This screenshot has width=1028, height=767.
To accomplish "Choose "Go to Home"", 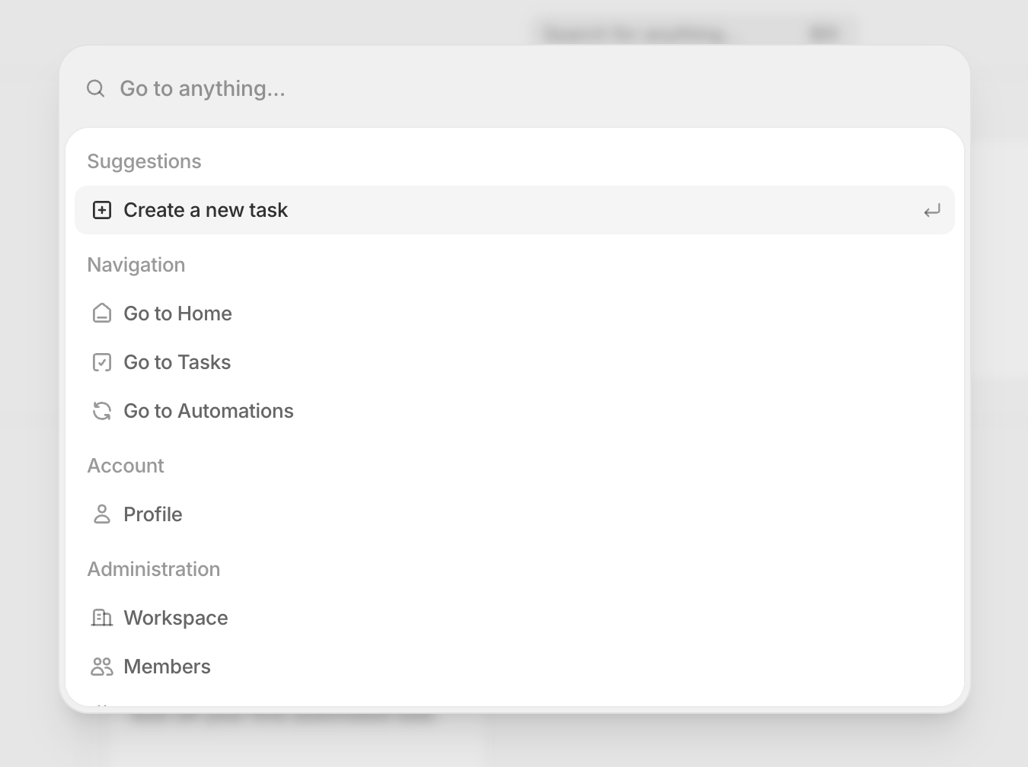I will (515, 313).
